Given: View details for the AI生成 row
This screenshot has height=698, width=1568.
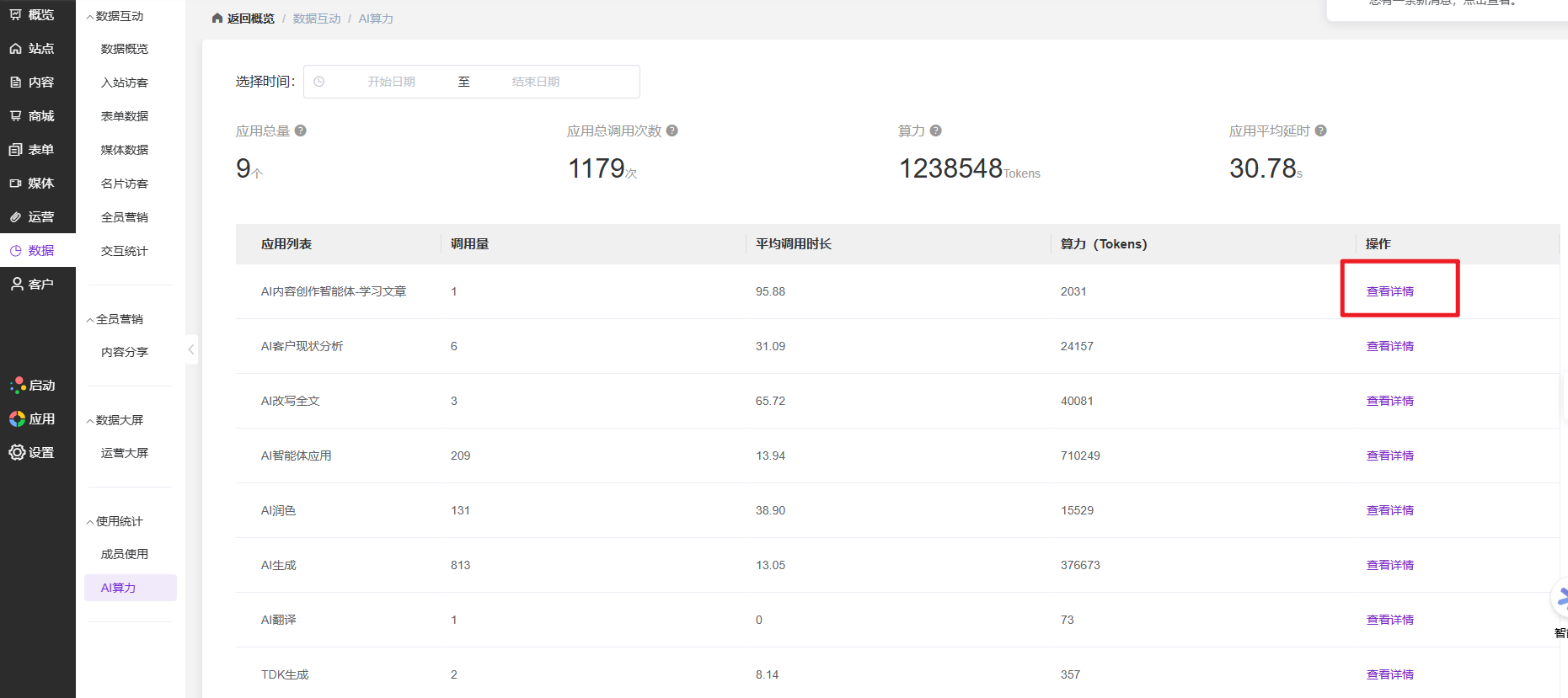Looking at the screenshot, I should (1389, 565).
